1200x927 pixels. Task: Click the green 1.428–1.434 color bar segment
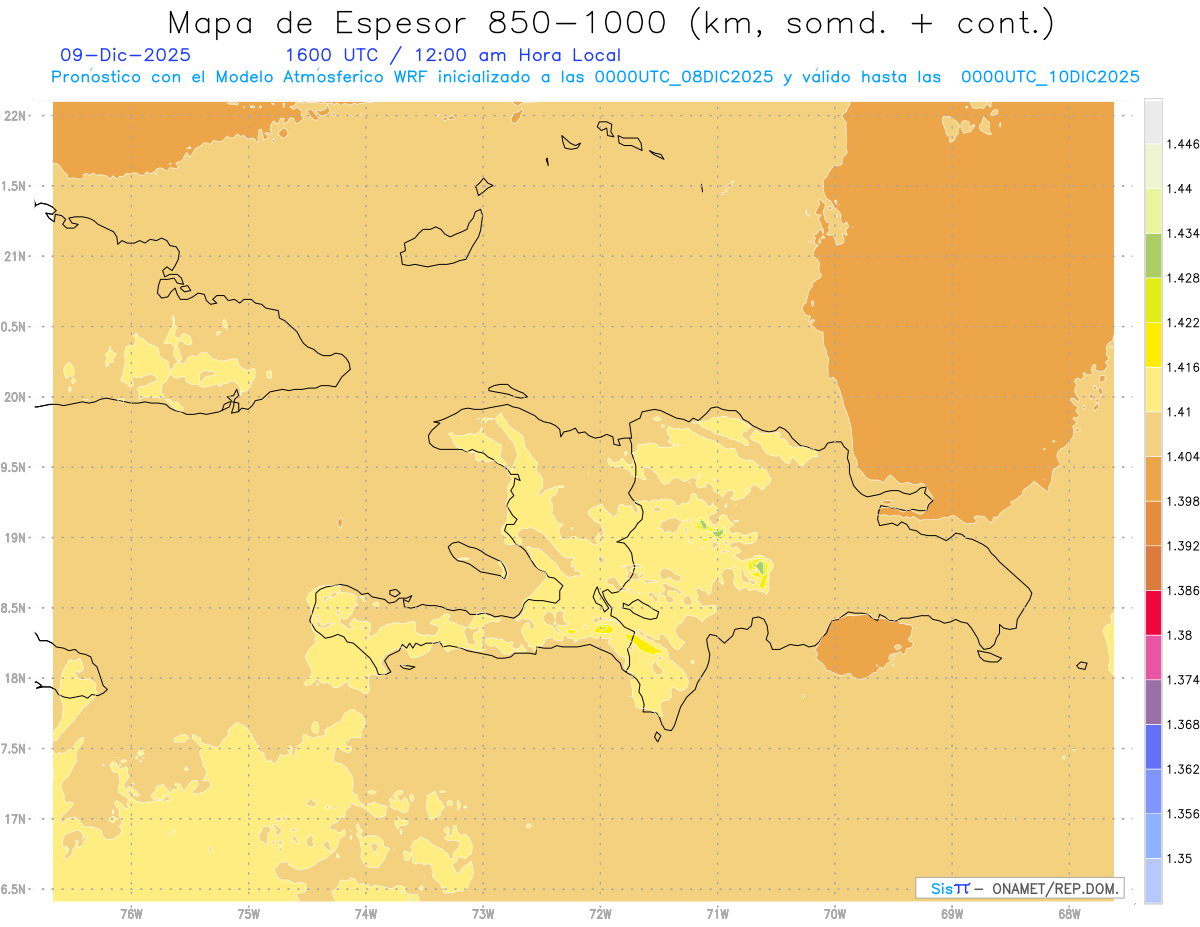(x=1153, y=255)
